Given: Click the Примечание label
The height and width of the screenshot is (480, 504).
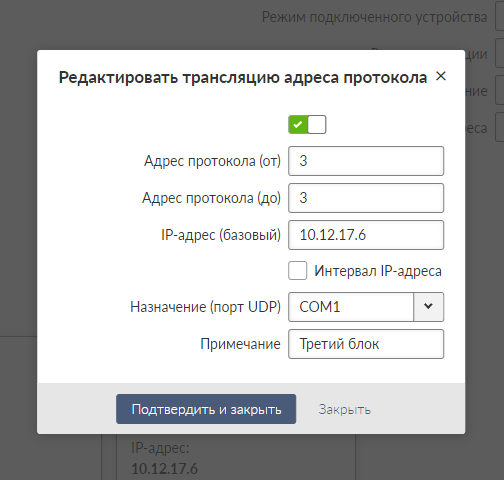Looking at the screenshot, I should 240,344.
